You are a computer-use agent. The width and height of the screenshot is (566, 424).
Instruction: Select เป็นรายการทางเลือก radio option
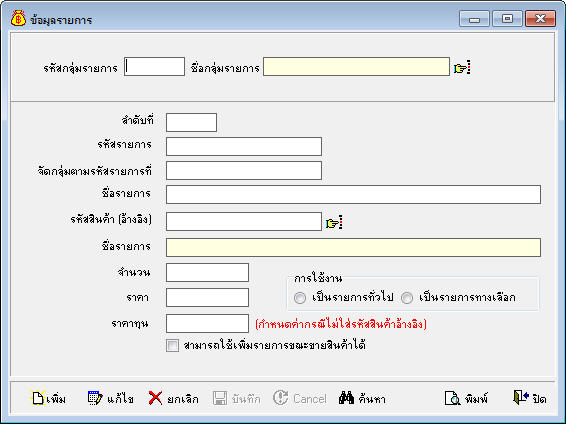click(407, 298)
